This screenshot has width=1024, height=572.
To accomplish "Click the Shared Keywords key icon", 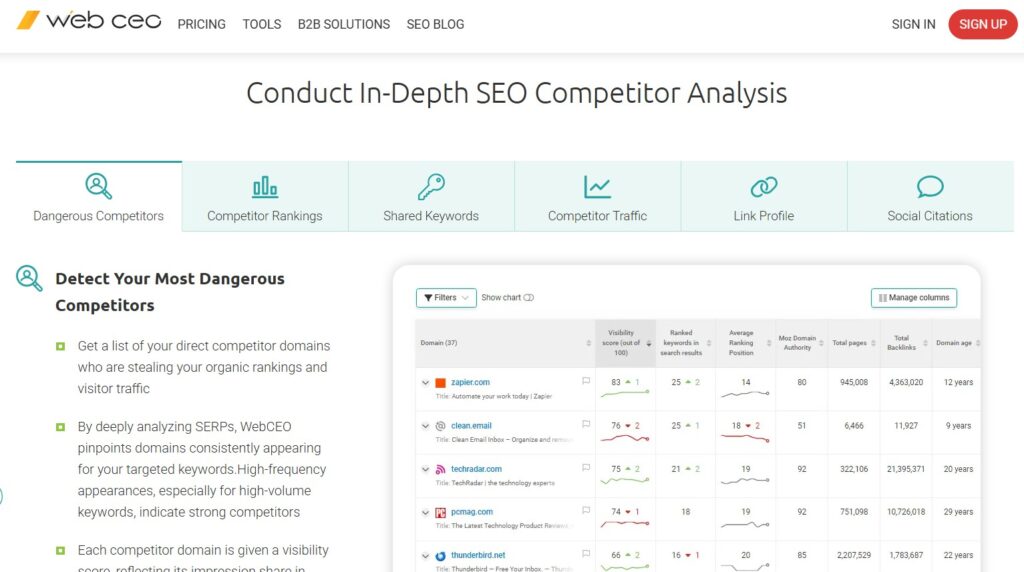I will click(x=431, y=186).
